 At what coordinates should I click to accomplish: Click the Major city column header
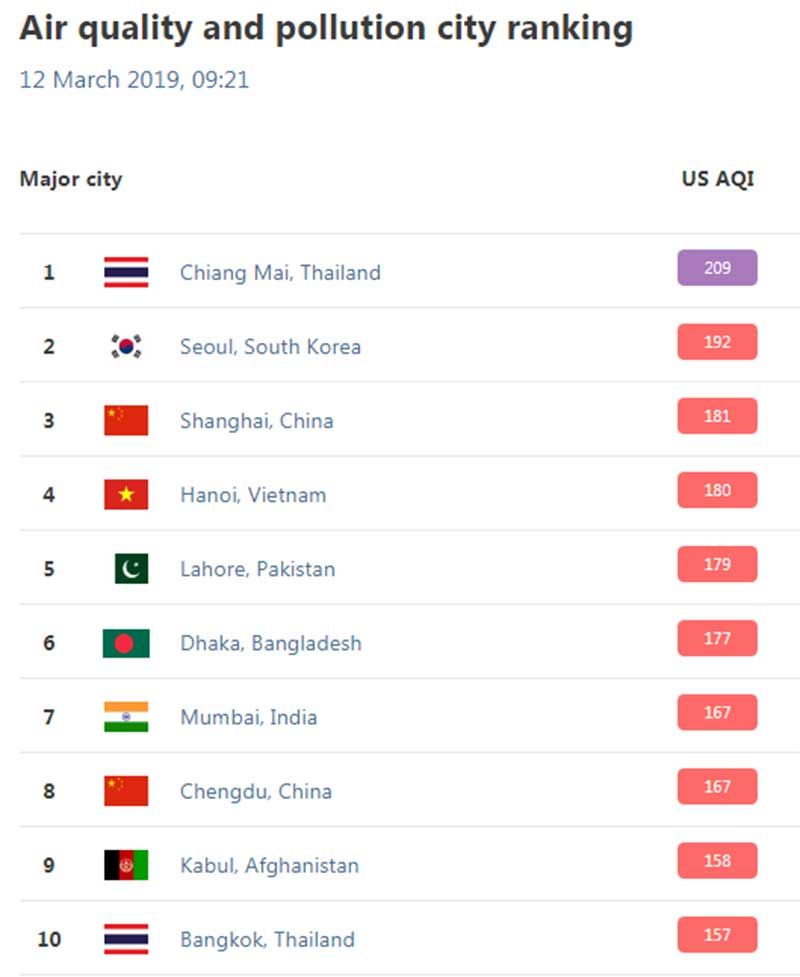click(71, 179)
